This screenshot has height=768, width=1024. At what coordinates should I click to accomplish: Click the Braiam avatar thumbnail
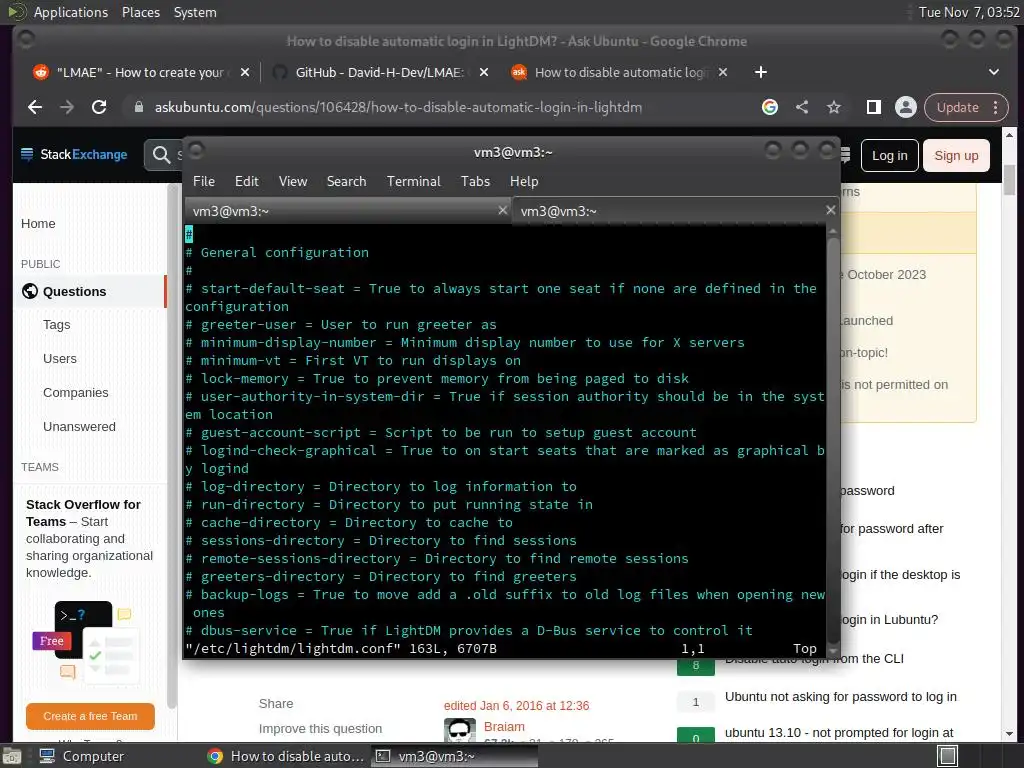tap(459, 730)
